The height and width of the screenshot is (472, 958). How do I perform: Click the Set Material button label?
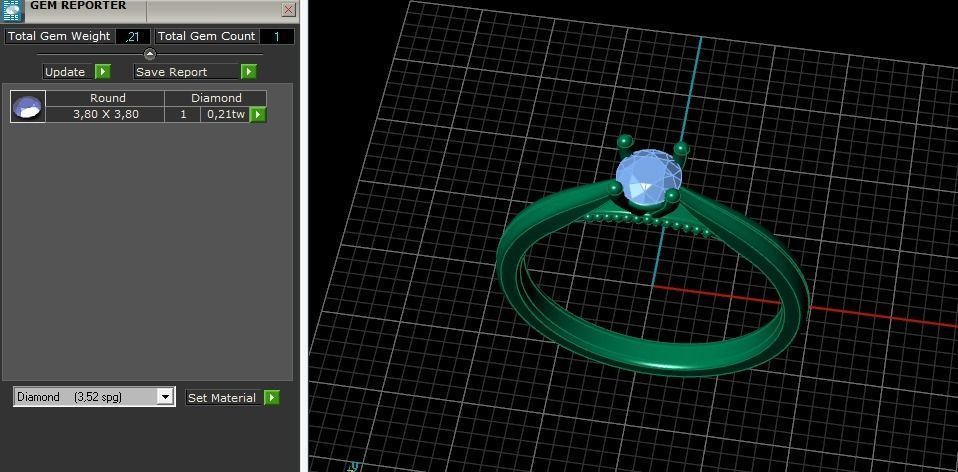pyautogui.click(x=224, y=398)
